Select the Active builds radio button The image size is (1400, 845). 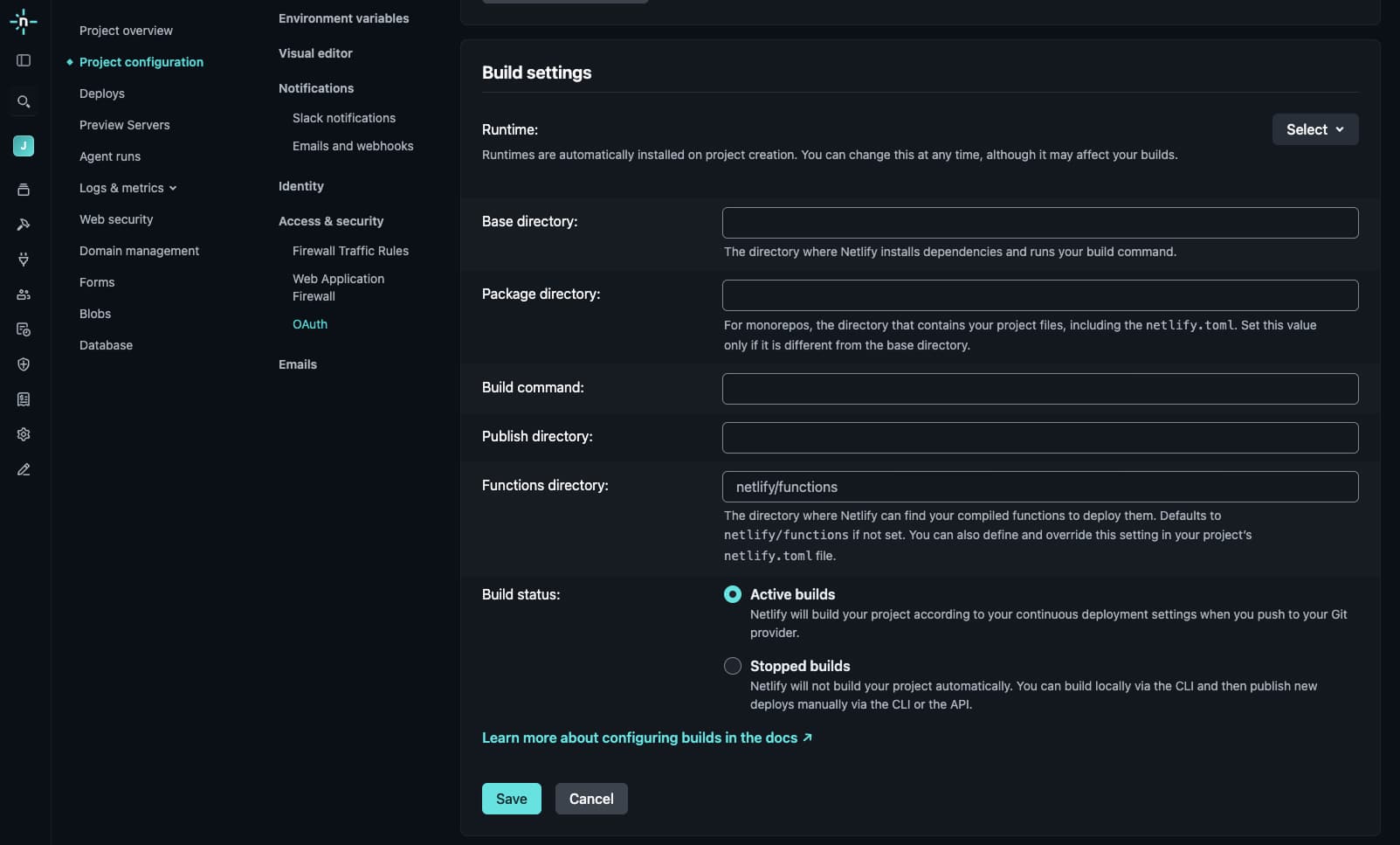point(733,594)
